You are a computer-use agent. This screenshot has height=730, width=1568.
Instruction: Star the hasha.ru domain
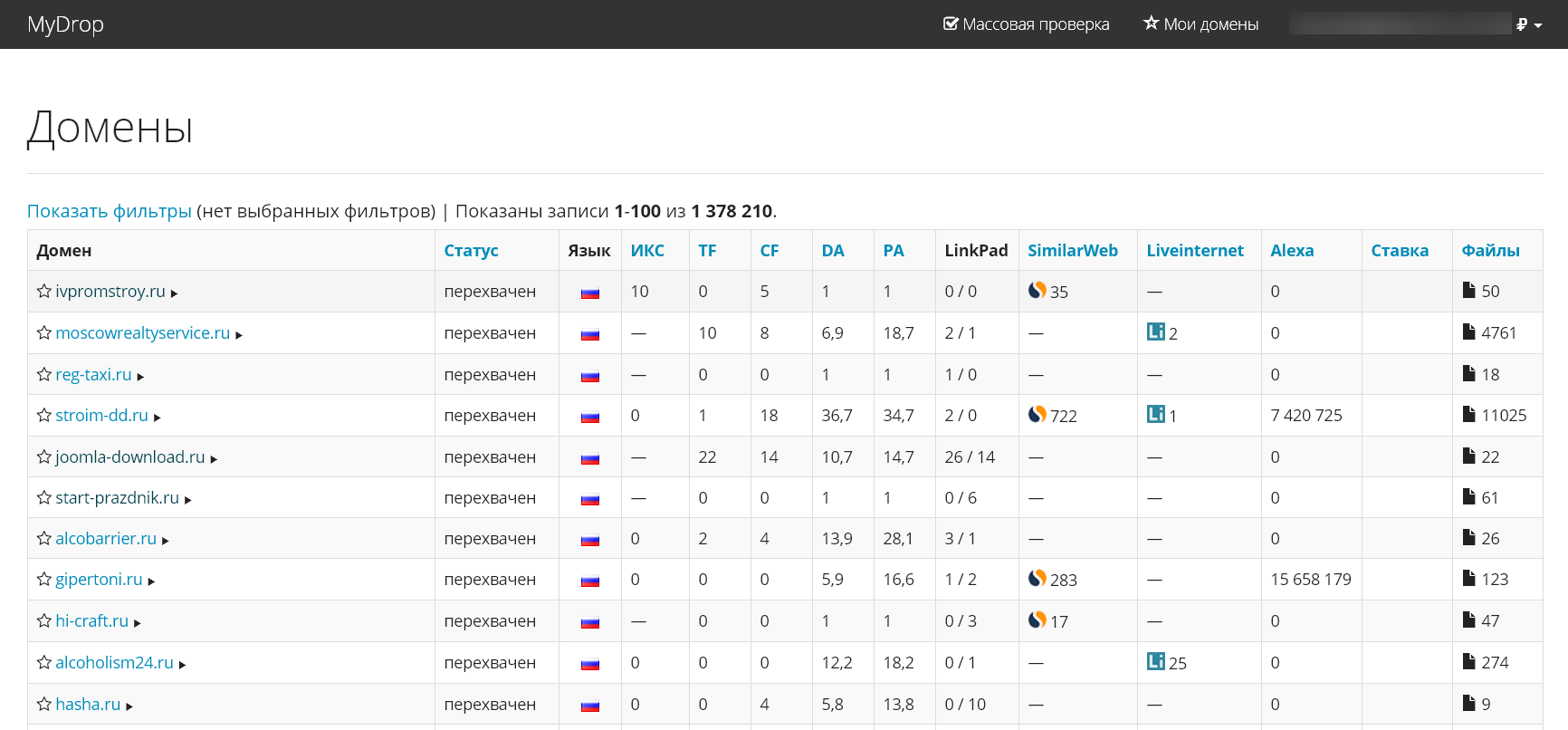point(43,704)
